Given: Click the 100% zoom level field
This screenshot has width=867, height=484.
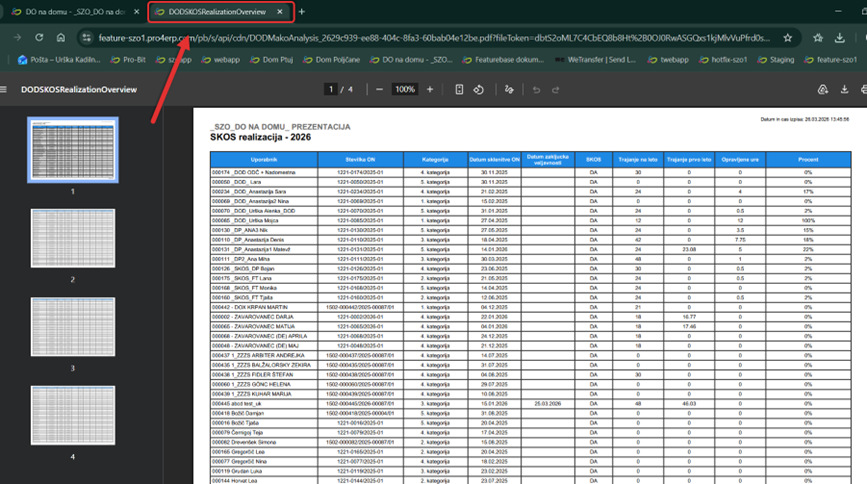Looking at the screenshot, I should (x=405, y=89).
